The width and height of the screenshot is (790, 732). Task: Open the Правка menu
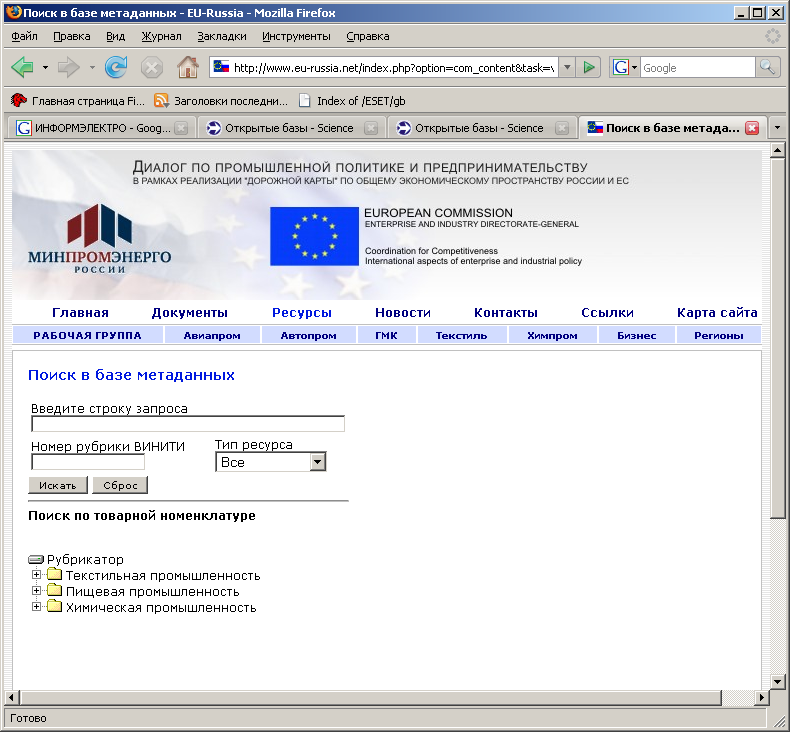[x=72, y=36]
